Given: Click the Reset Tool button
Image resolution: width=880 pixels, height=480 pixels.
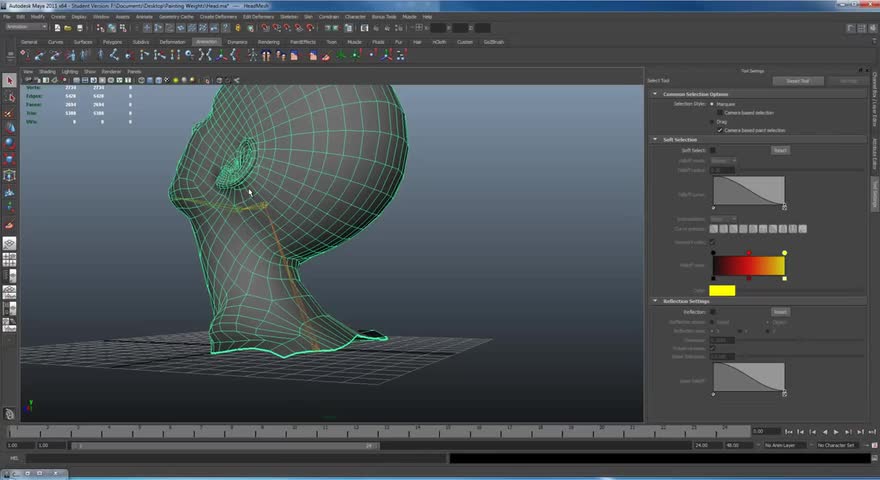Looking at the screenshot, I should 797,81.
